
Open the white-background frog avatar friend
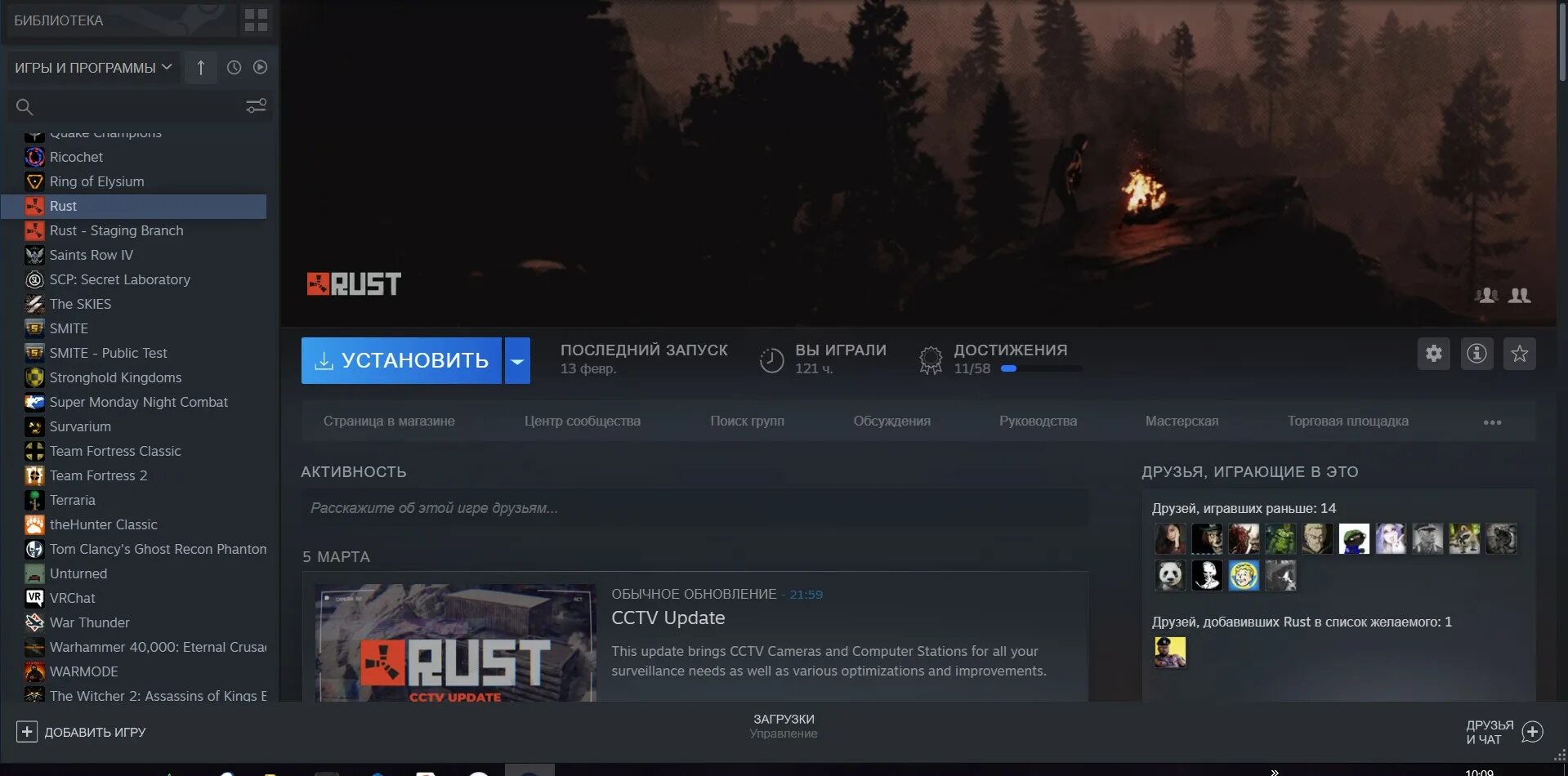click(1354, 539)
